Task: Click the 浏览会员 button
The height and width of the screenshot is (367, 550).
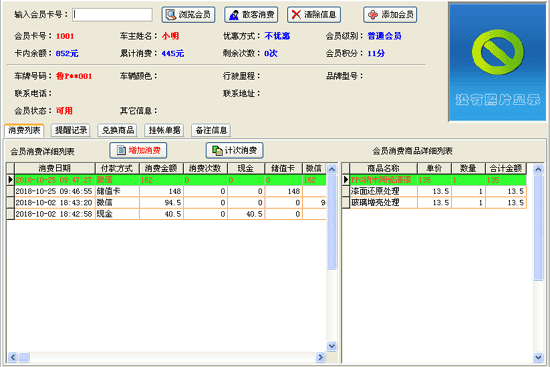Action: pyautogui.click(x=188, y=14)
